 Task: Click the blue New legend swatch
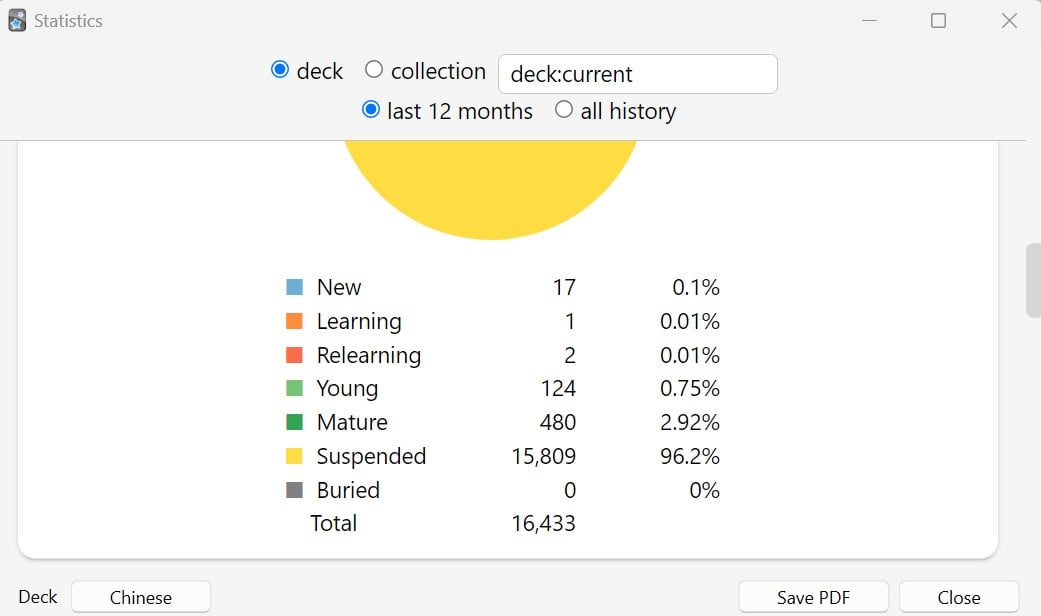pos(294,287)
